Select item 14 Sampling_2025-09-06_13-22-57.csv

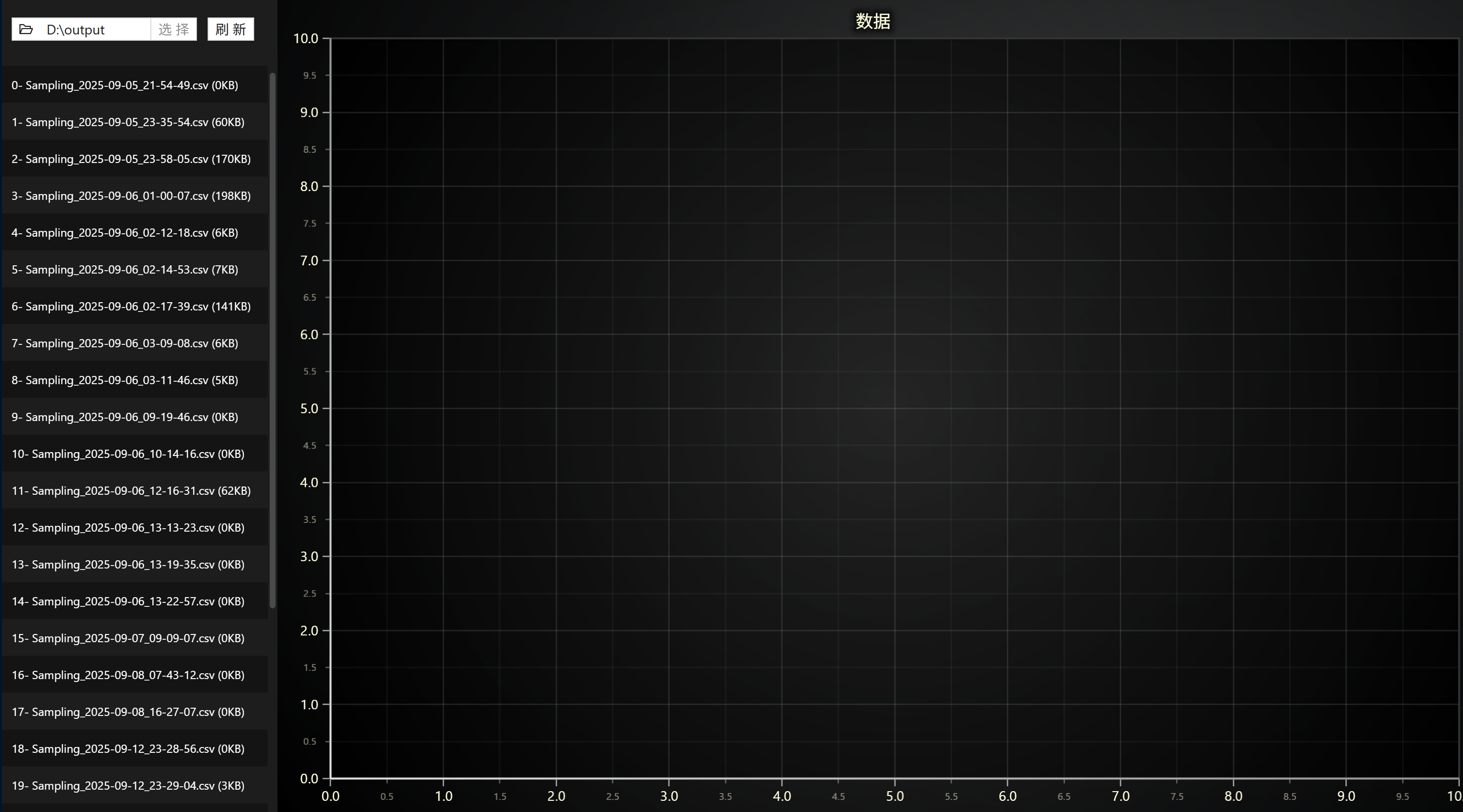[129, 601]
